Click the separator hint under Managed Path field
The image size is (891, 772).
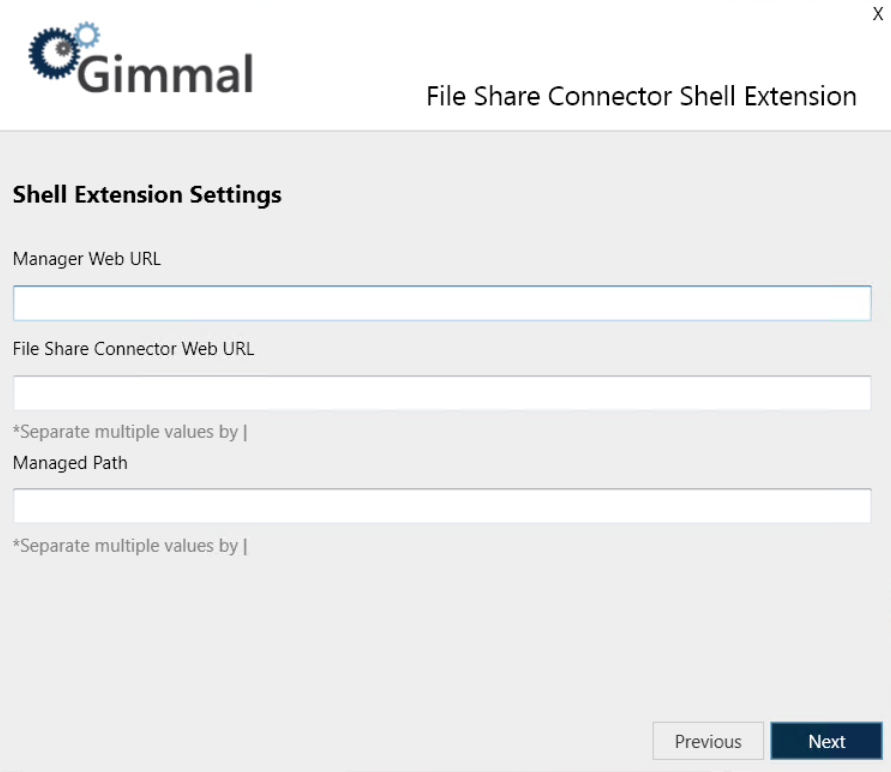pyautogui.click(x=130, y=546)
